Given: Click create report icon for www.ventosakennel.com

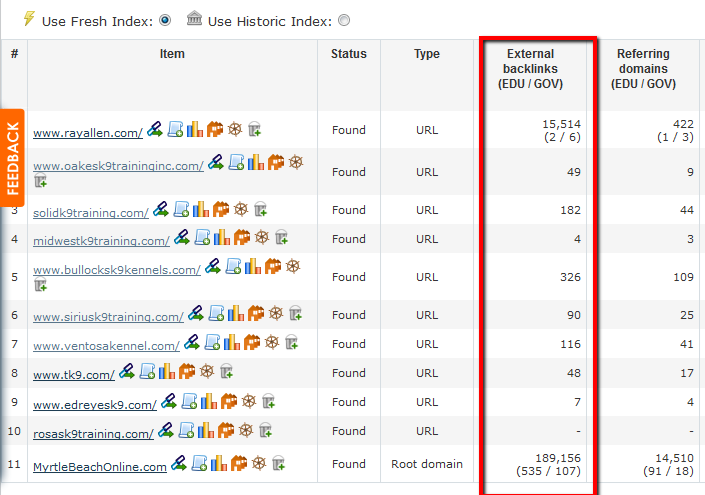Looking at the screenshot, I should point(212,343).
